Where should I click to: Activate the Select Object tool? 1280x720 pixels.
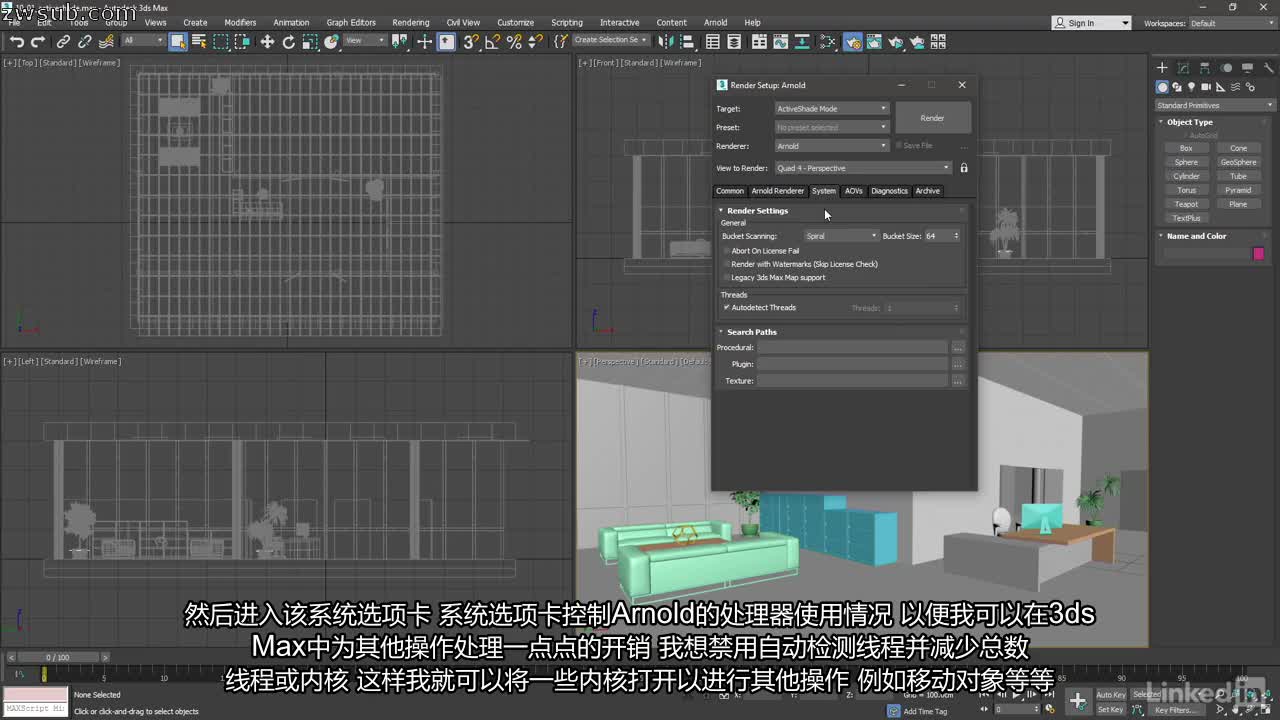178,41
